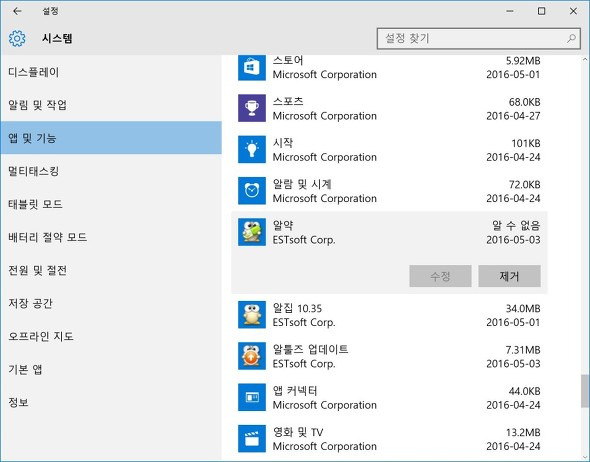Select the ALZip (알집 10.35) icon

252,315
